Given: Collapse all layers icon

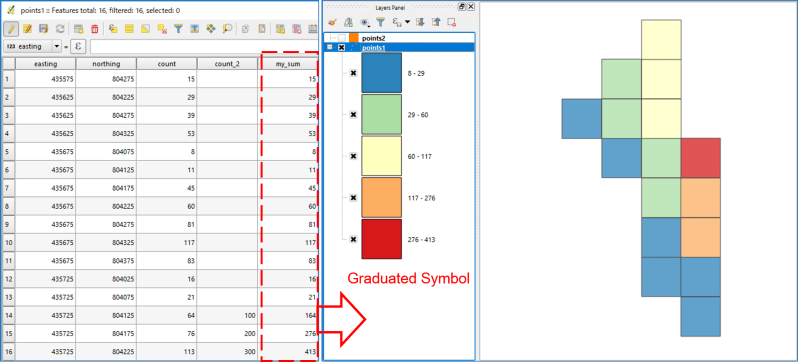Looking at the screenshot, I should pos(436,22).
